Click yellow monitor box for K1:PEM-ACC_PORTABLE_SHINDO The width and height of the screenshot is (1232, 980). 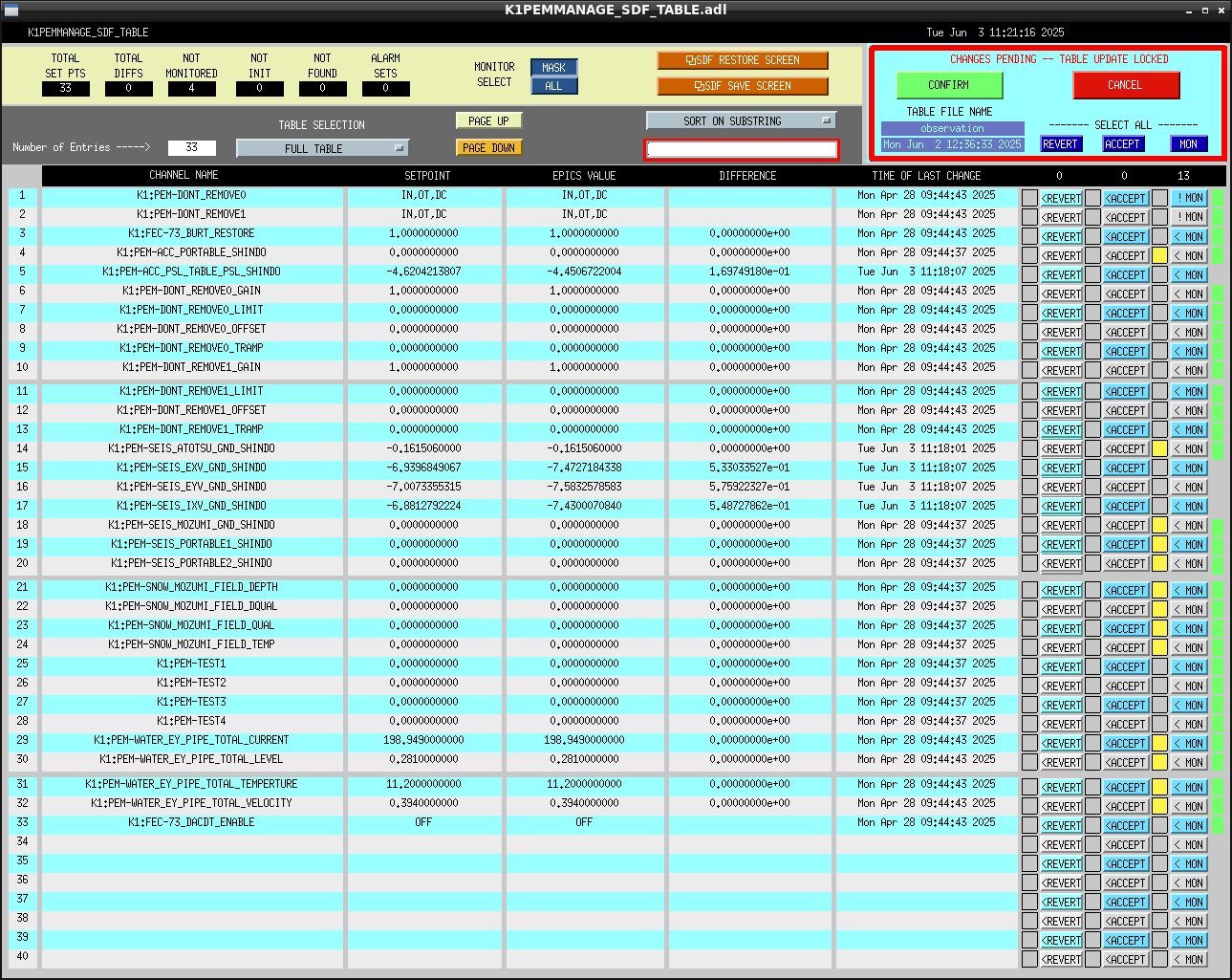point(1159,255)
